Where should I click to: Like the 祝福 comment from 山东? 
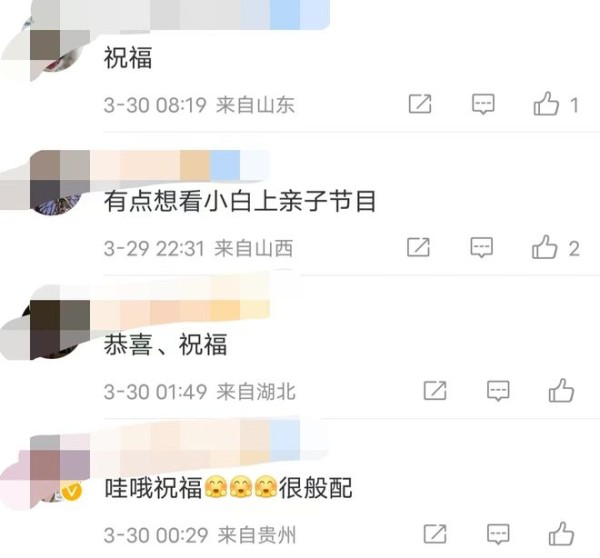(546, 104)
